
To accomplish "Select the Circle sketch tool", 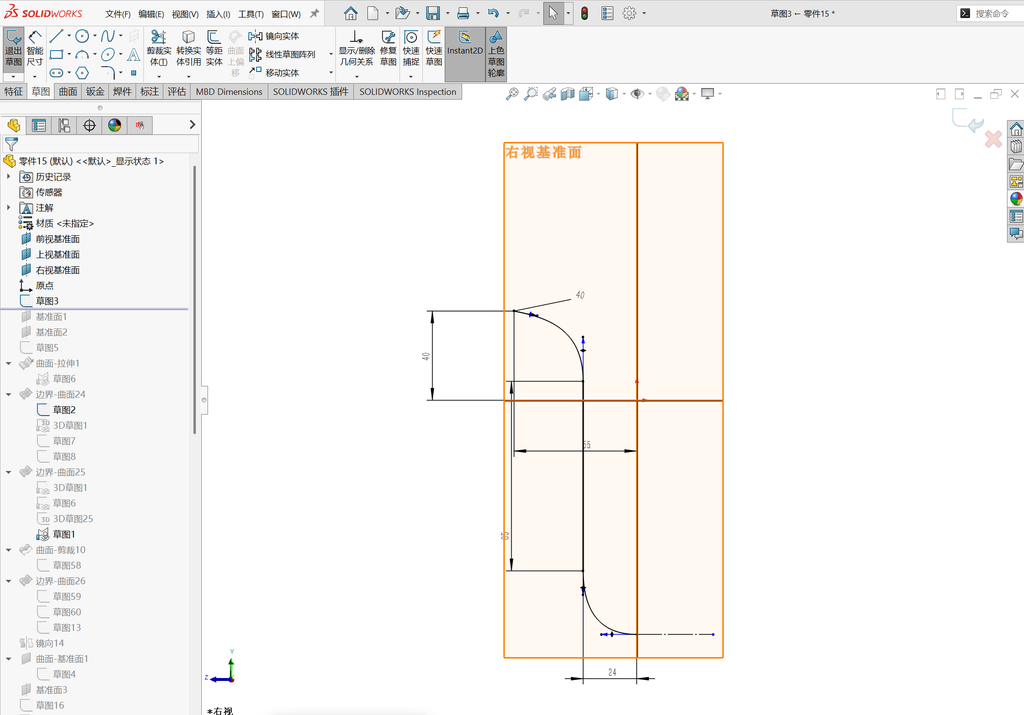I will tap(82, 36).
